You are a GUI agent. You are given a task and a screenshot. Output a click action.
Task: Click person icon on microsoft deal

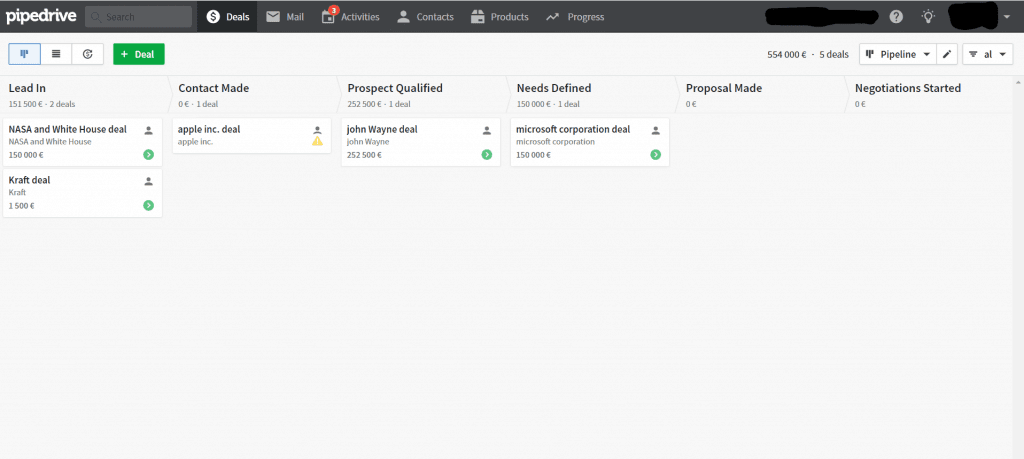(656, 131)
